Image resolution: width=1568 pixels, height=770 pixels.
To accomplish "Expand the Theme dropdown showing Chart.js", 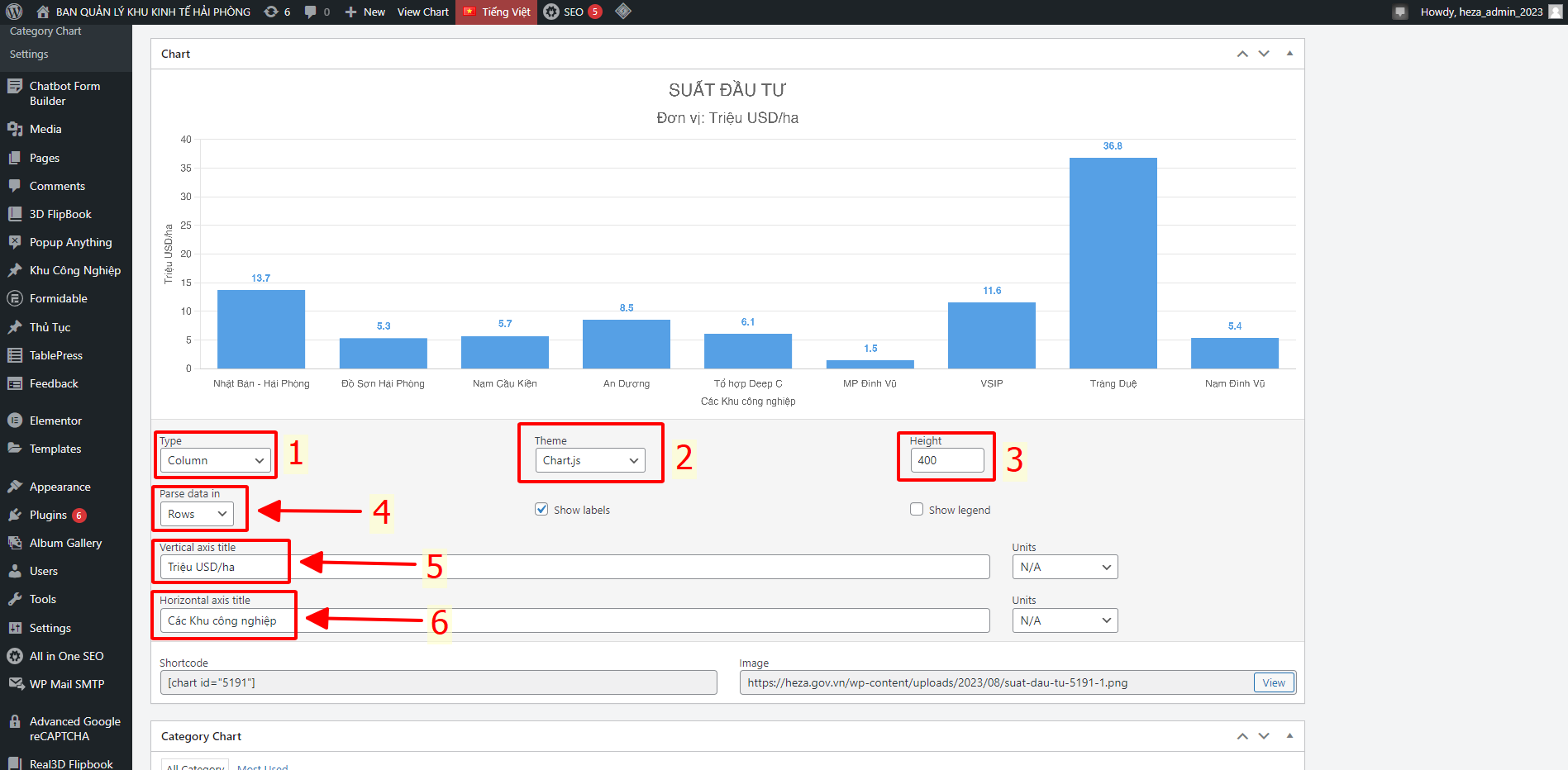I will coord(589,461).
